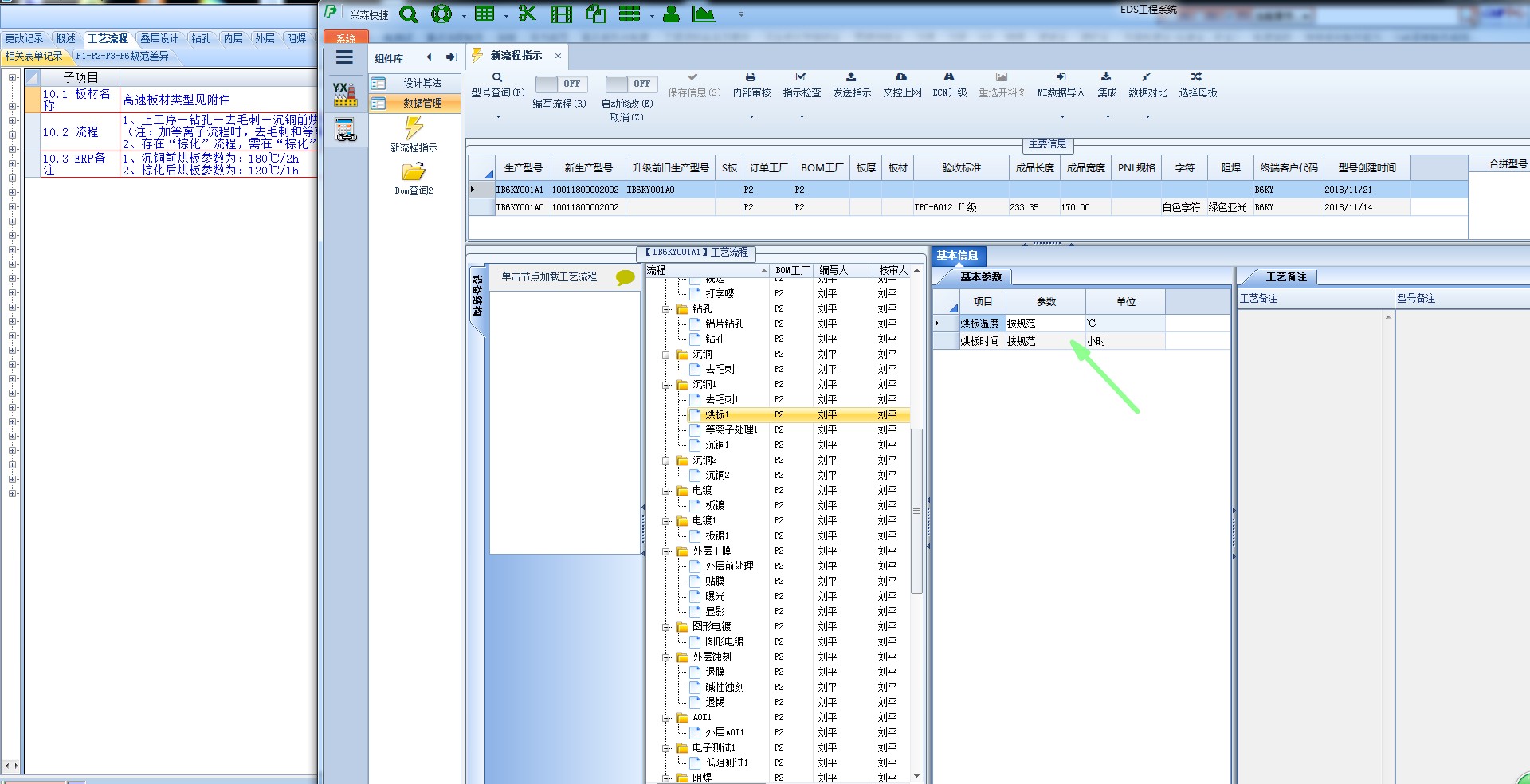Click the 10.2 流程 row in left window

coord(171,132)
